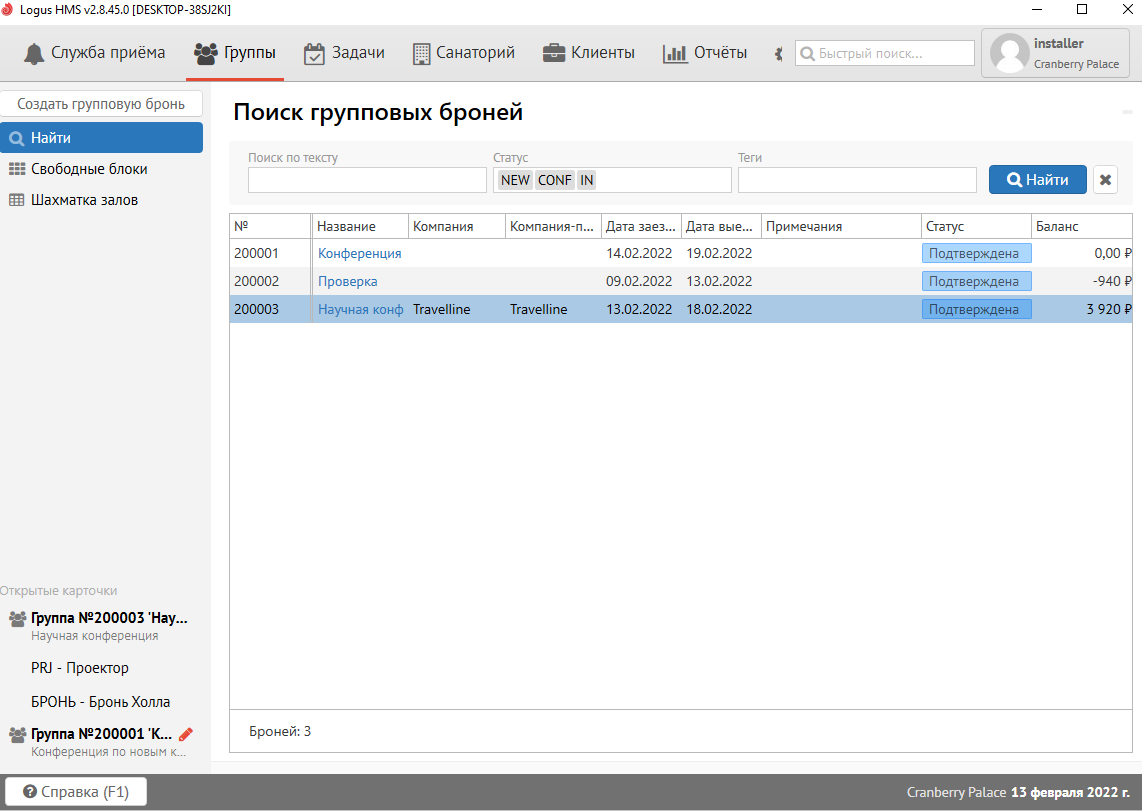
Task: Open the Задачи calendar section
Action: click(344, 53)
